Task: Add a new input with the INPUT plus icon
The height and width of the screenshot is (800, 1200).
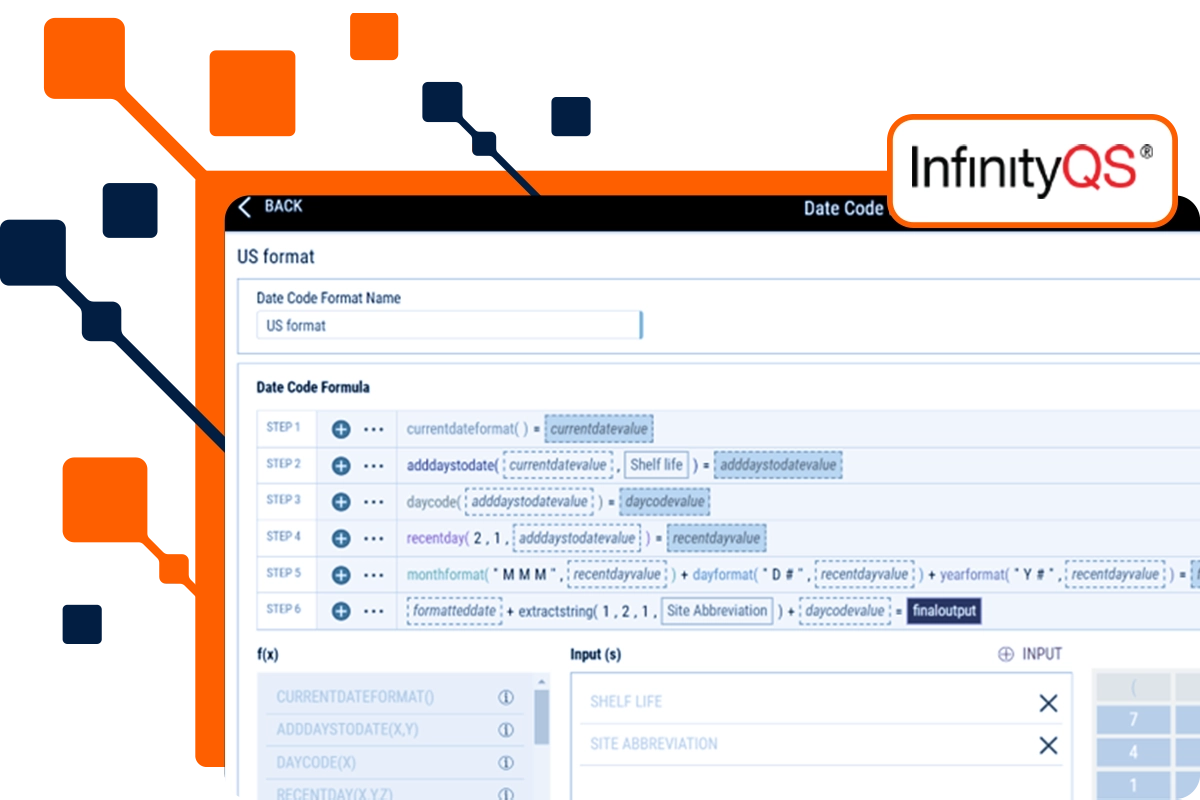Action: pyautogui.click(x=1008, y=653)
